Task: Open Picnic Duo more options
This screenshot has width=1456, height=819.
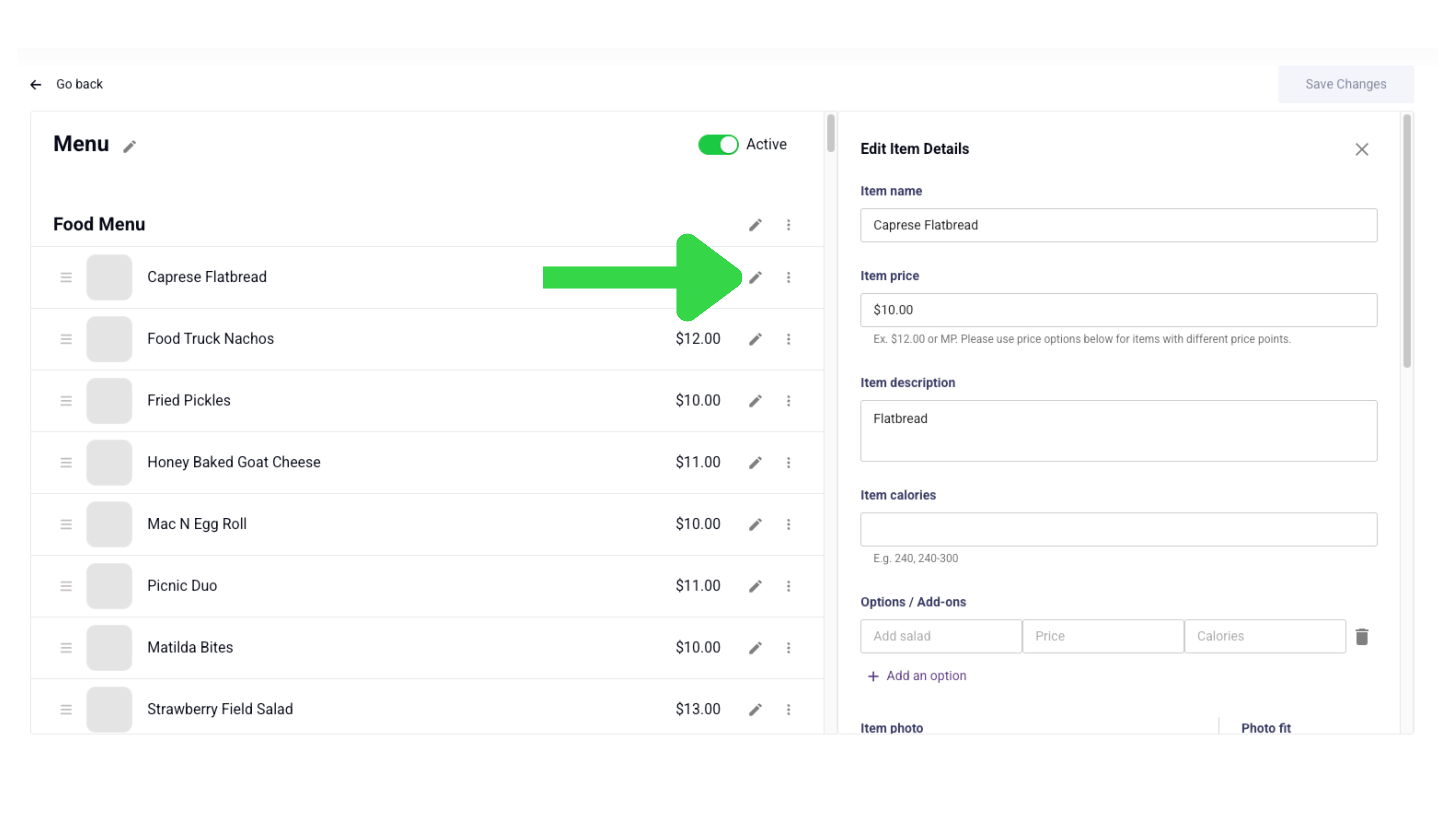Action: (x=788, y=586)
